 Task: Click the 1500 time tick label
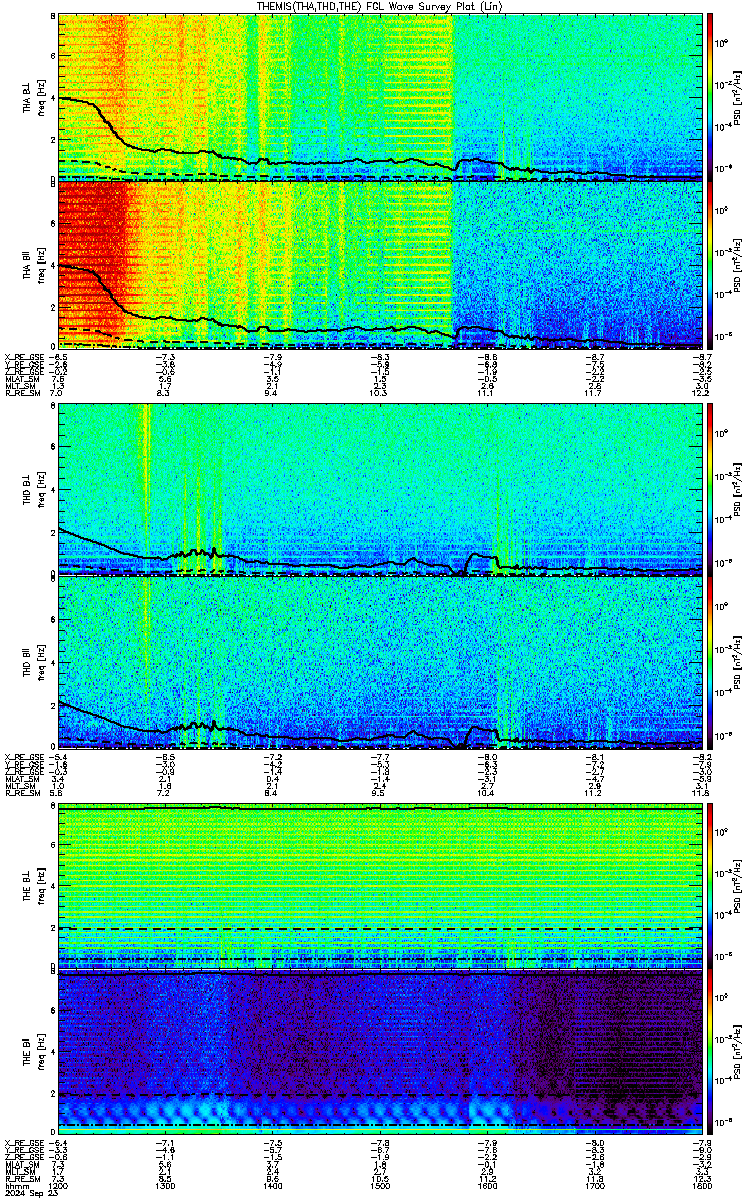pos(380,1185)
